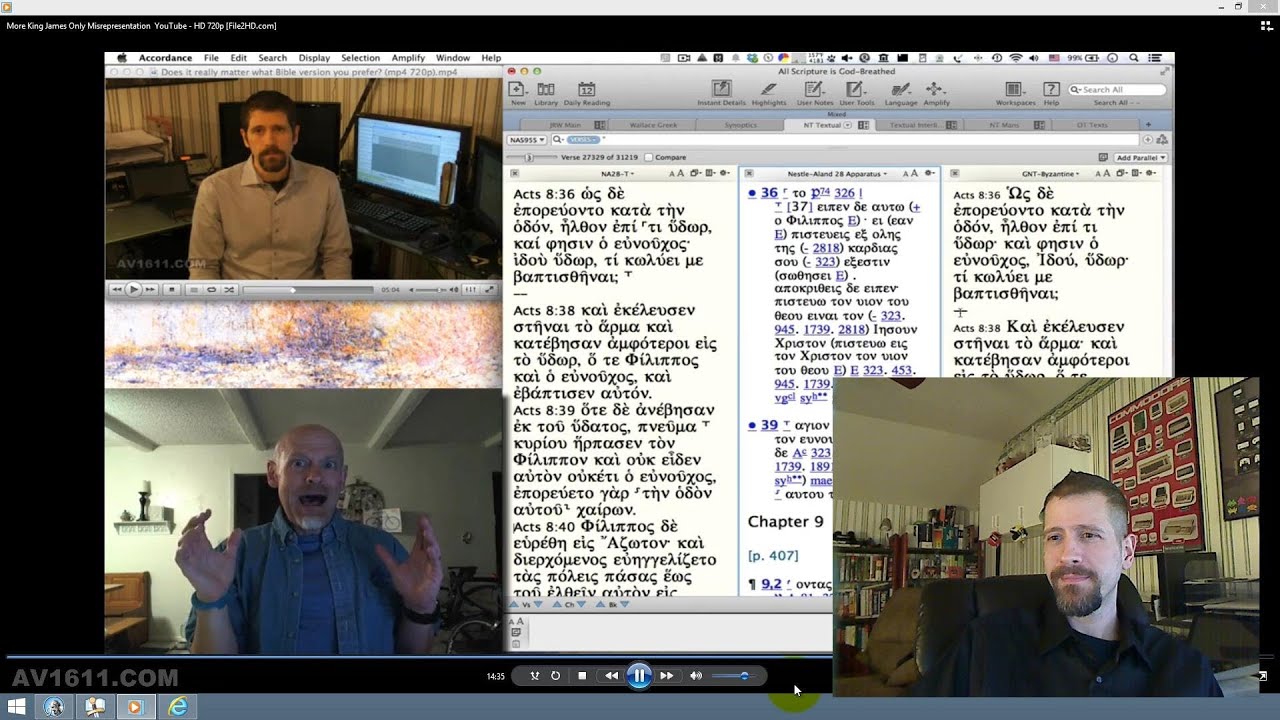Turn on shuffle in Windows Media Player
Viewport: 1280px width, 720px height.
(x=535, y=676)
